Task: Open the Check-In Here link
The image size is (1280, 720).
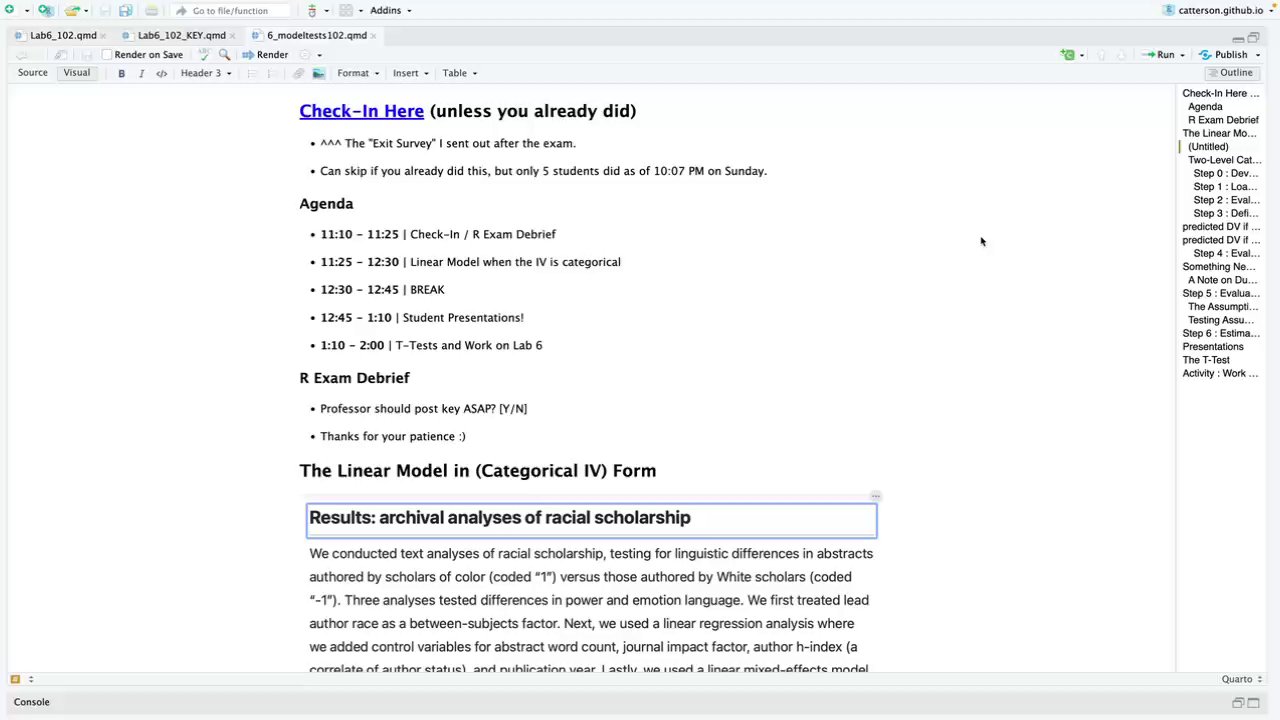Action: (361, 111)
